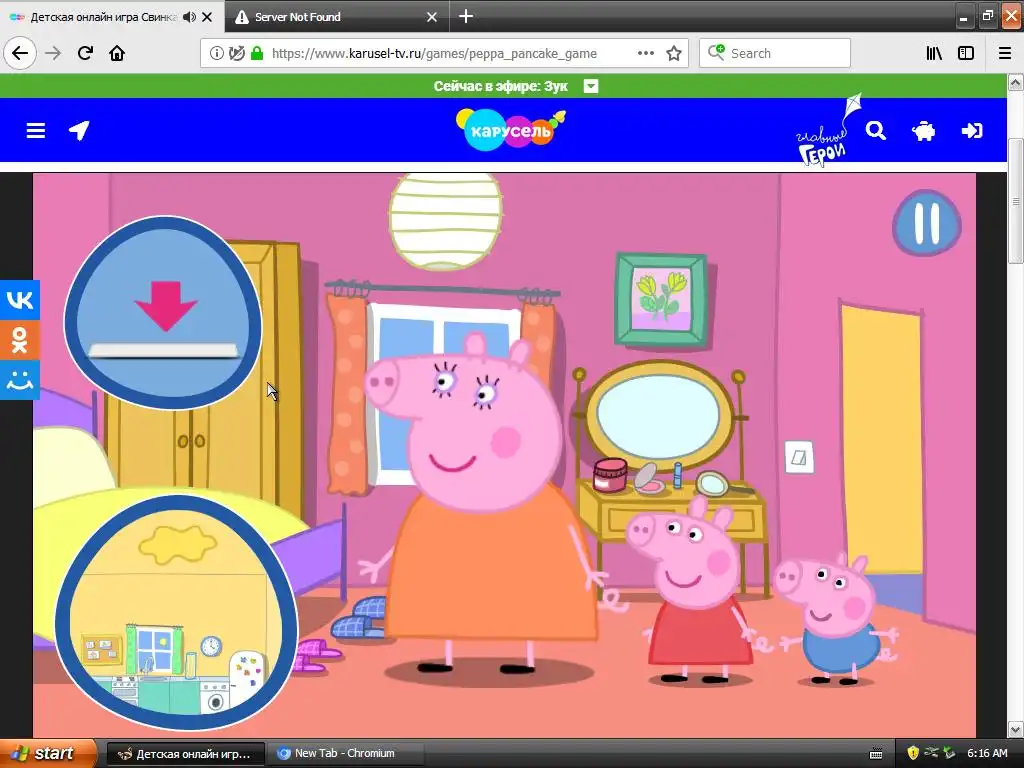Click 'Сейчас в эфире: Зук' text
Viewport: 1024px width, 768px height.
pyautogui.click(x=500, y=86)
